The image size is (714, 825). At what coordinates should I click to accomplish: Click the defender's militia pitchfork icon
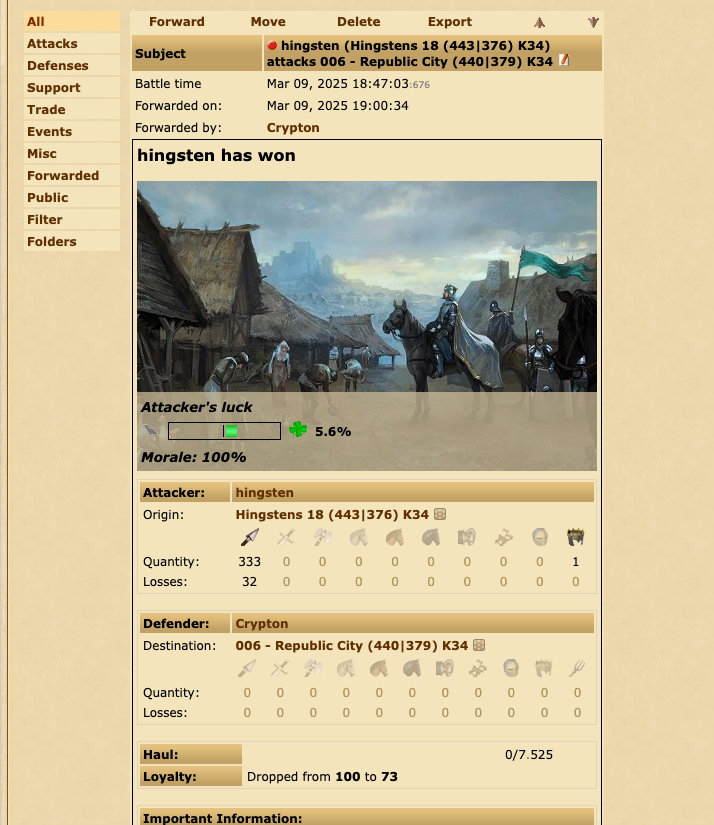577,669
